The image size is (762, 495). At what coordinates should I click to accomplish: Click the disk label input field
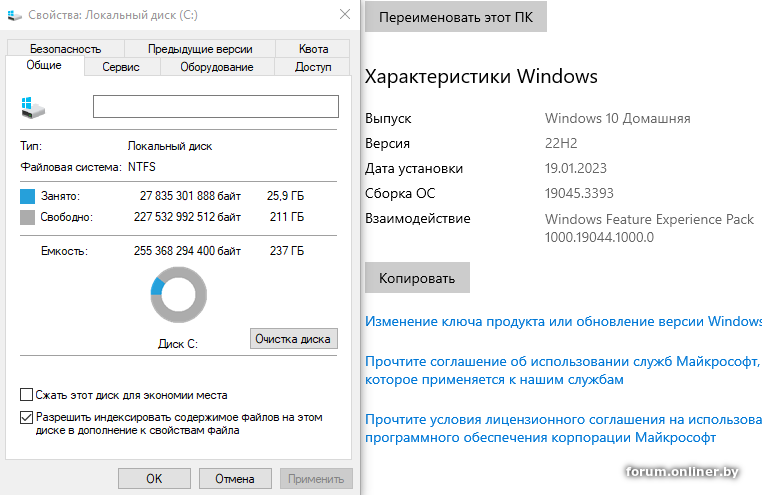pyautogui.click(x=216, y=106)
